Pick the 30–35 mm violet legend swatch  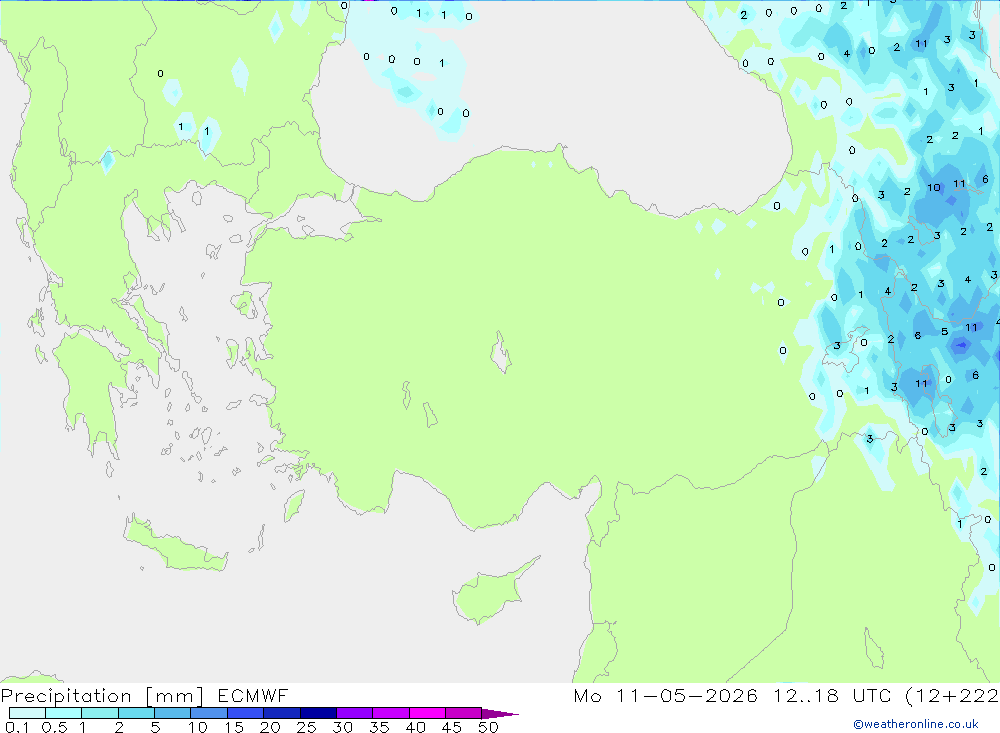point(355,713)
